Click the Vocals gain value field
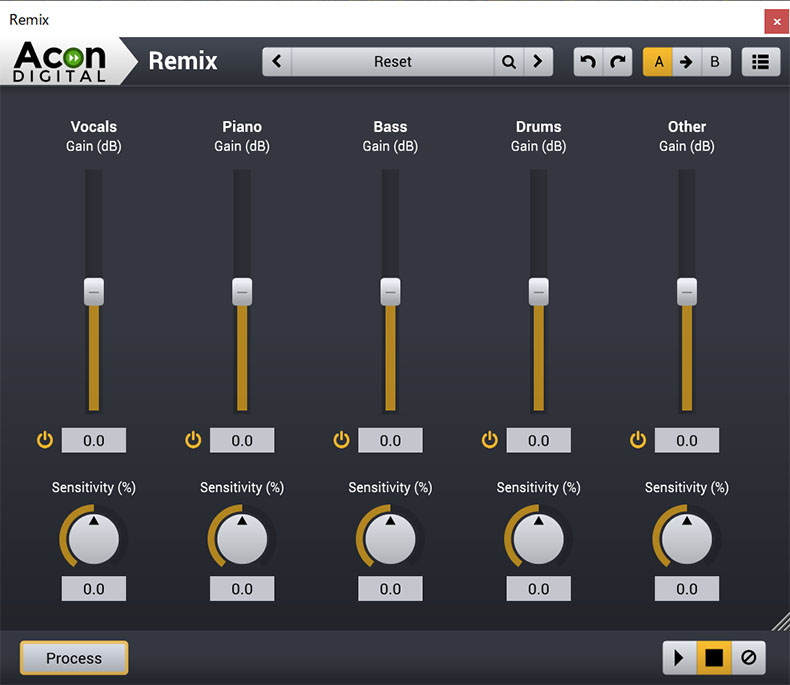This screenshot has height=685, width=790. 94,440
